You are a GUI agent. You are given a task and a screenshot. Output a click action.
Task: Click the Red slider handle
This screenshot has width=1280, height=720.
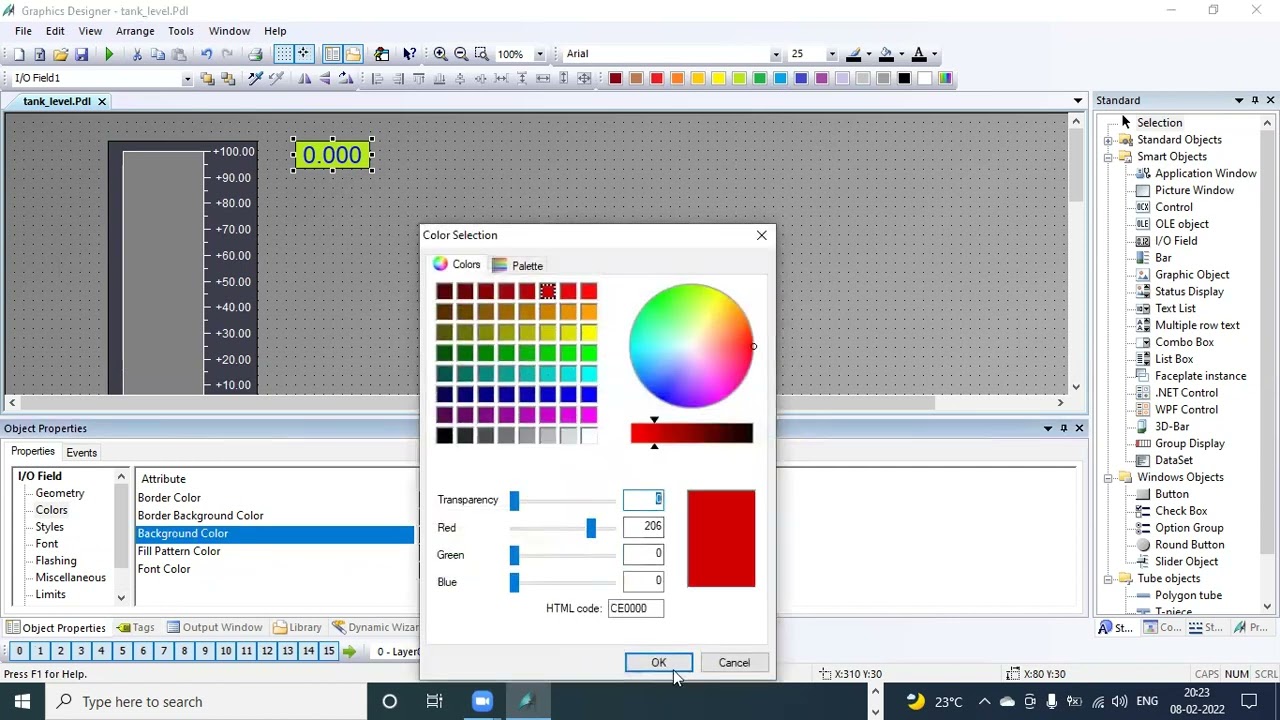point(591,527)
